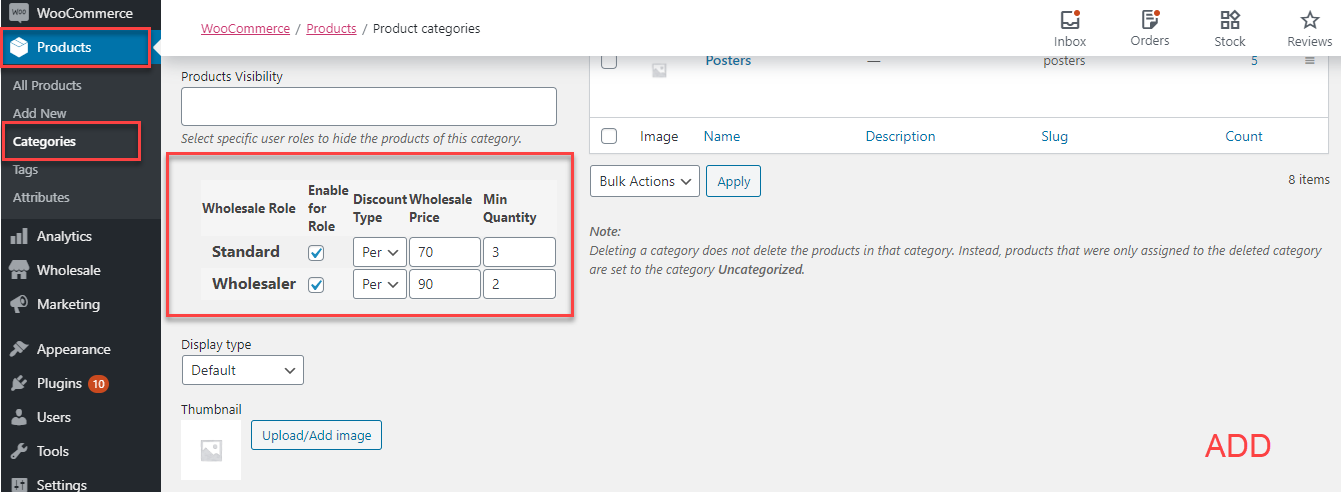
Task: Uncheck Enable for Role for Standard
Action: coord(316,253)
